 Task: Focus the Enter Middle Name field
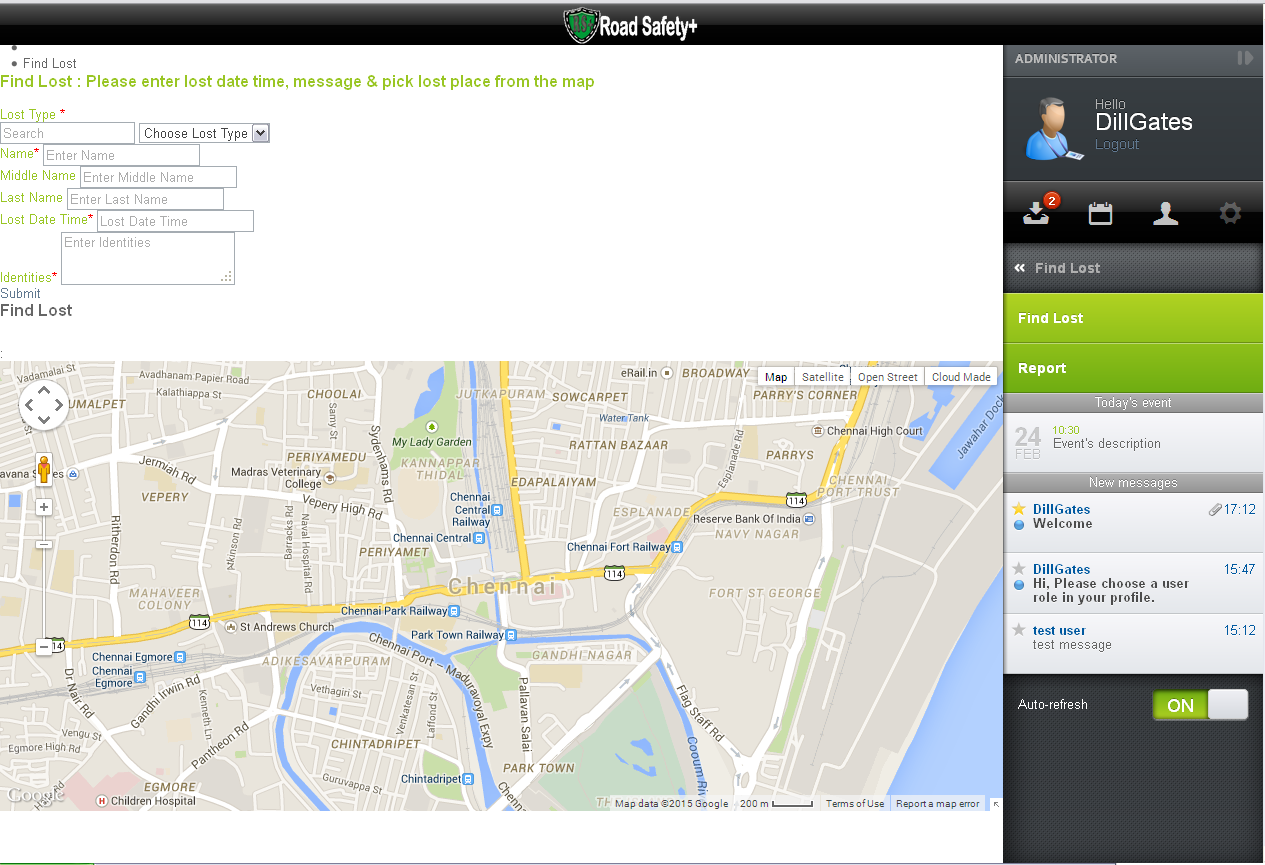pyautogui.click(x=158, y=177)
